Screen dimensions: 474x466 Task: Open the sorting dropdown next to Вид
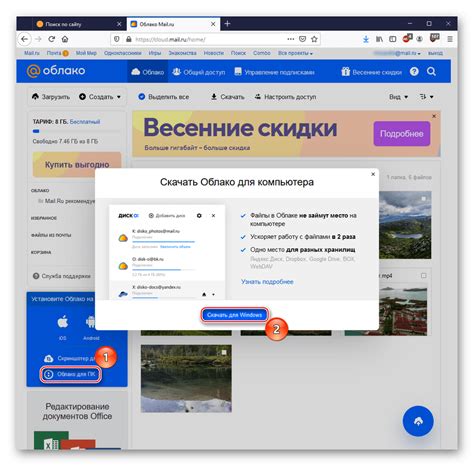point(426,97)
